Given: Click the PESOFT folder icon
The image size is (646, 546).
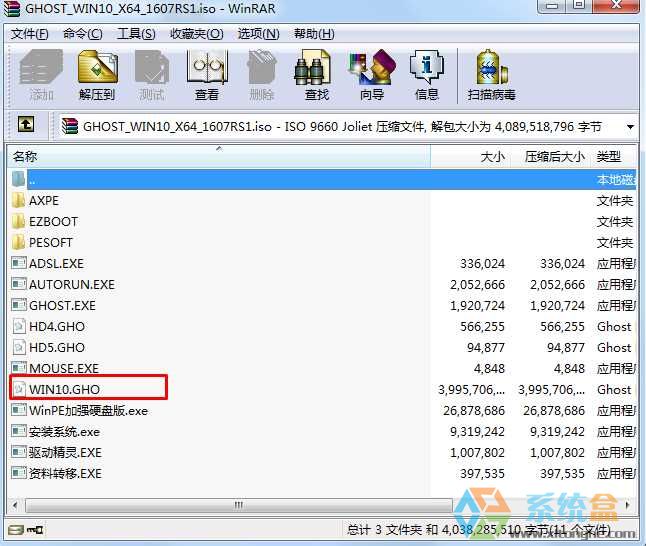Looking at the screenshot, I should click(x=18, y=243).
